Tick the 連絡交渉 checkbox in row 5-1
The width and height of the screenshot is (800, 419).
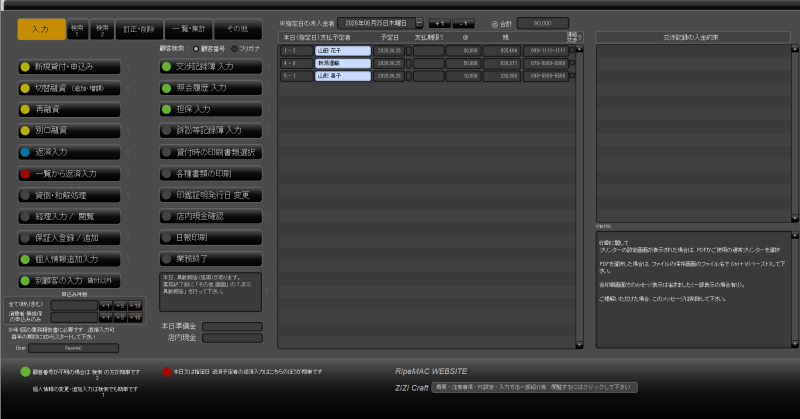click(x=572, y=76)
